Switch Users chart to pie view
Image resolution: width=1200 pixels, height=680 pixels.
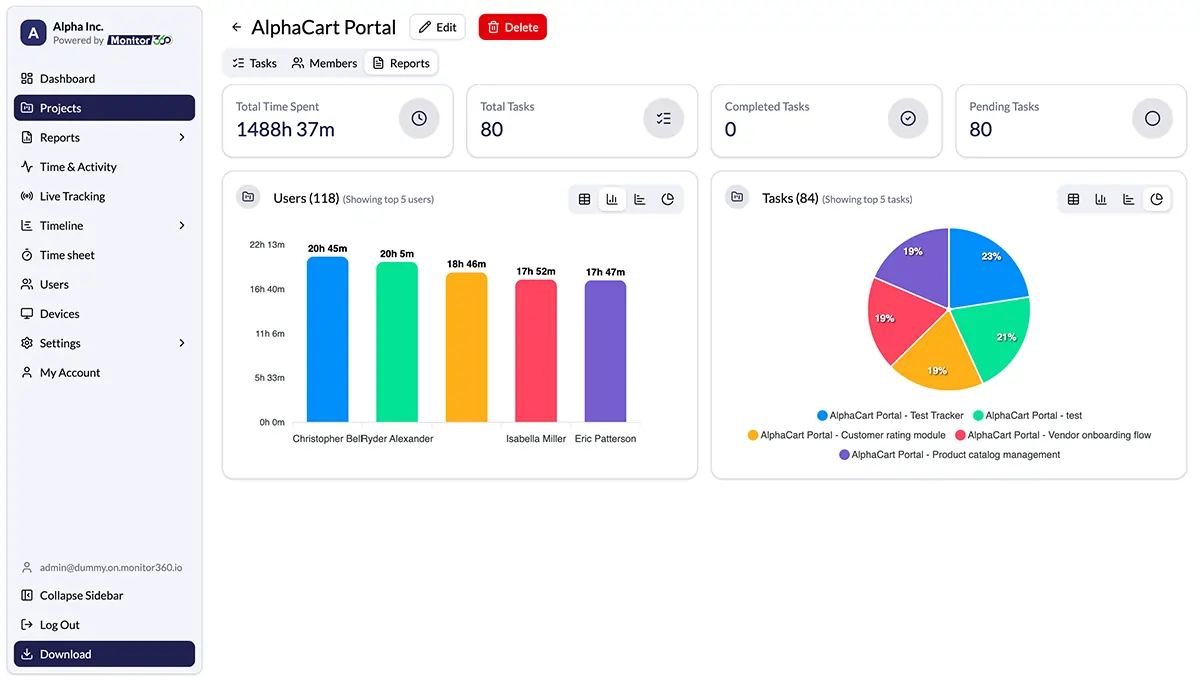(668, 199)
